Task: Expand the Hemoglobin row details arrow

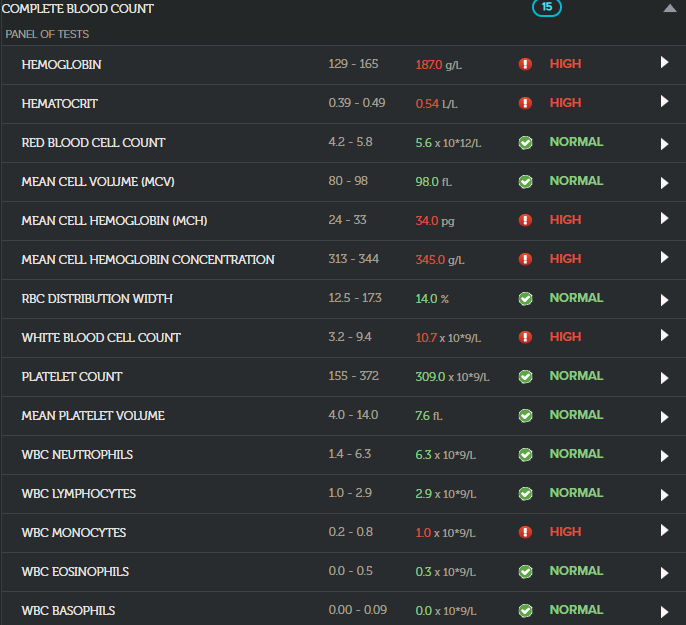Action: (x=664, y=63)
